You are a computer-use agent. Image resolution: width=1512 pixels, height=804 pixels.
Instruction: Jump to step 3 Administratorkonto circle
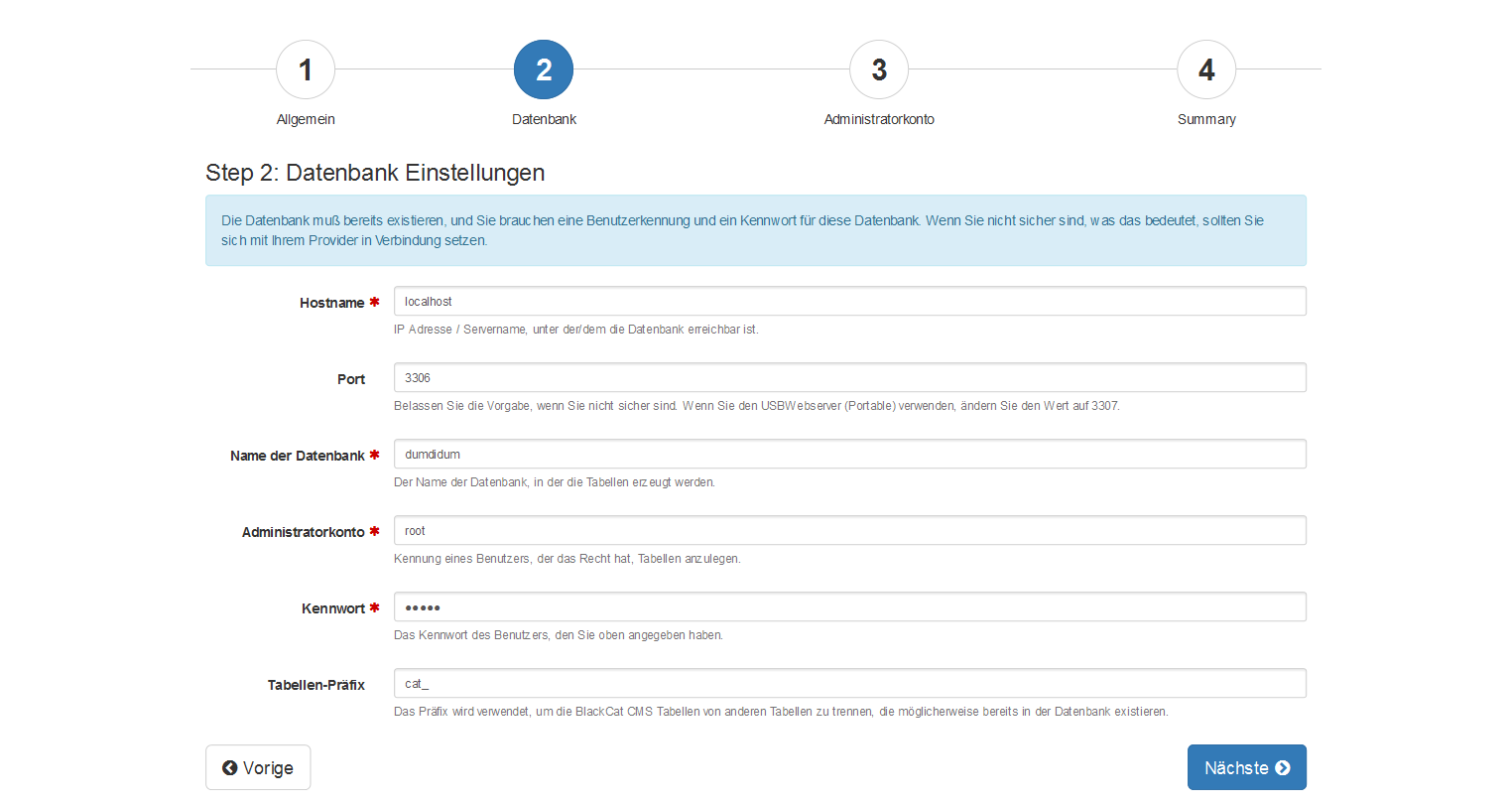(x=879, y=69)
